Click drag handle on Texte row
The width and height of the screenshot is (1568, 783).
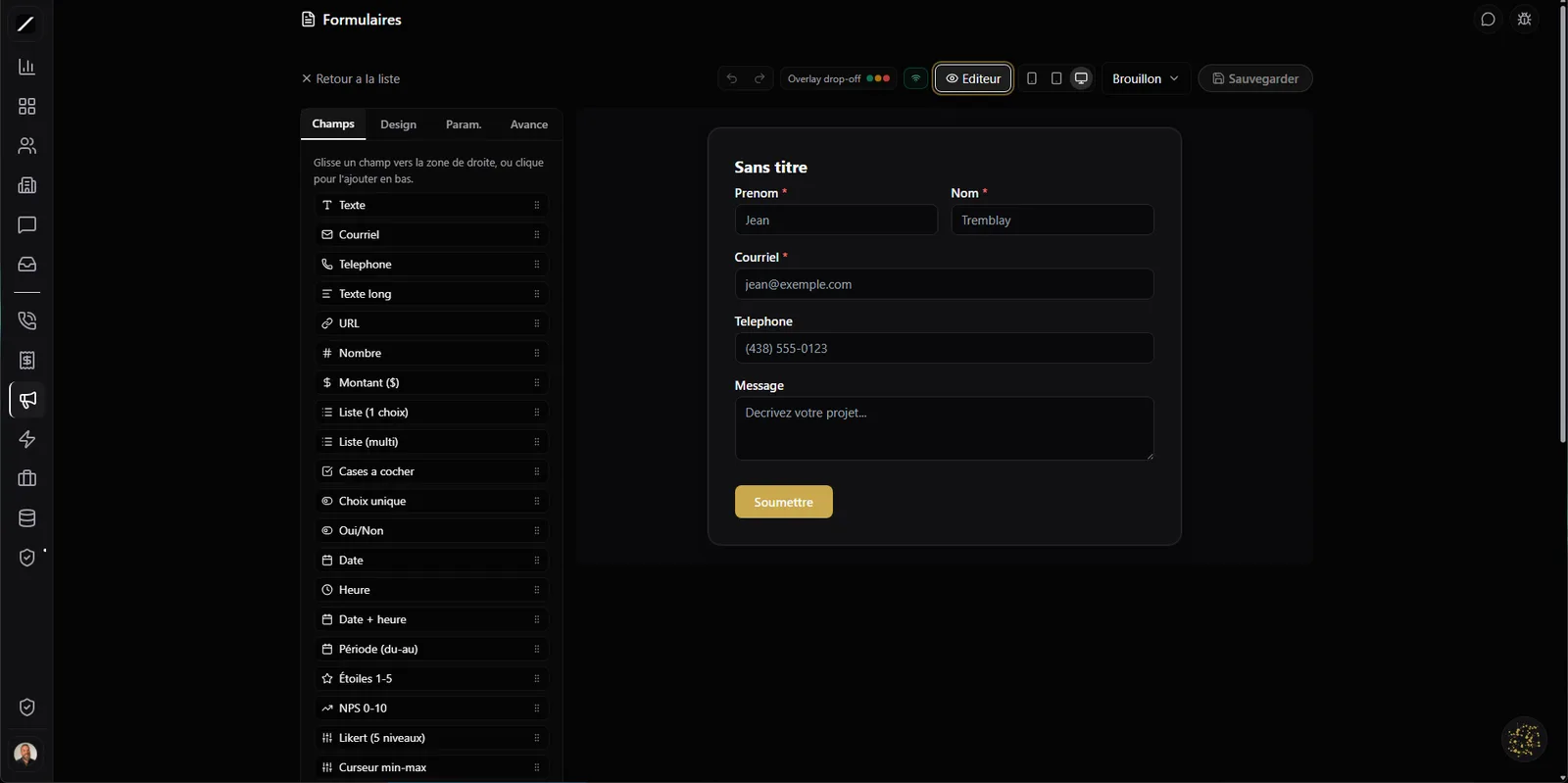pyautogui.click(x=537, y=205)
